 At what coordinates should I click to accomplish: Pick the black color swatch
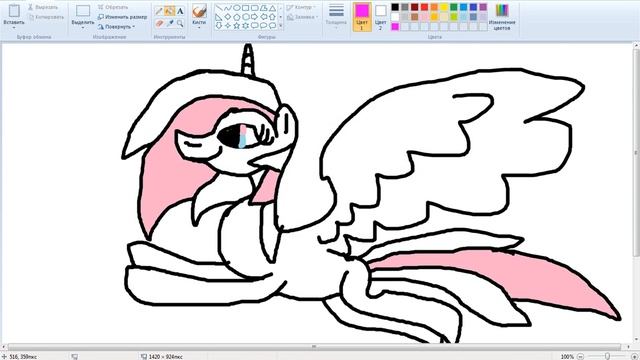click(395, 7)
